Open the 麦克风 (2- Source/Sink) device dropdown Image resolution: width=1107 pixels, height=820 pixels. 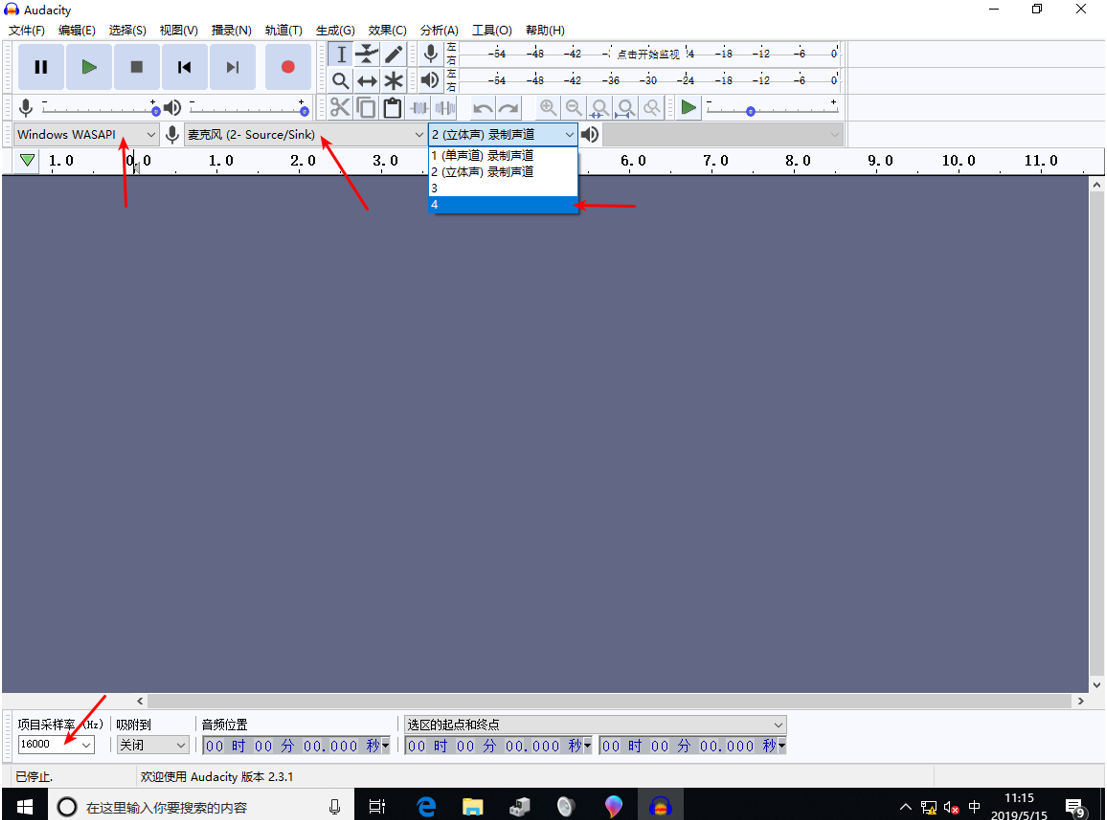tap(305, 134)
